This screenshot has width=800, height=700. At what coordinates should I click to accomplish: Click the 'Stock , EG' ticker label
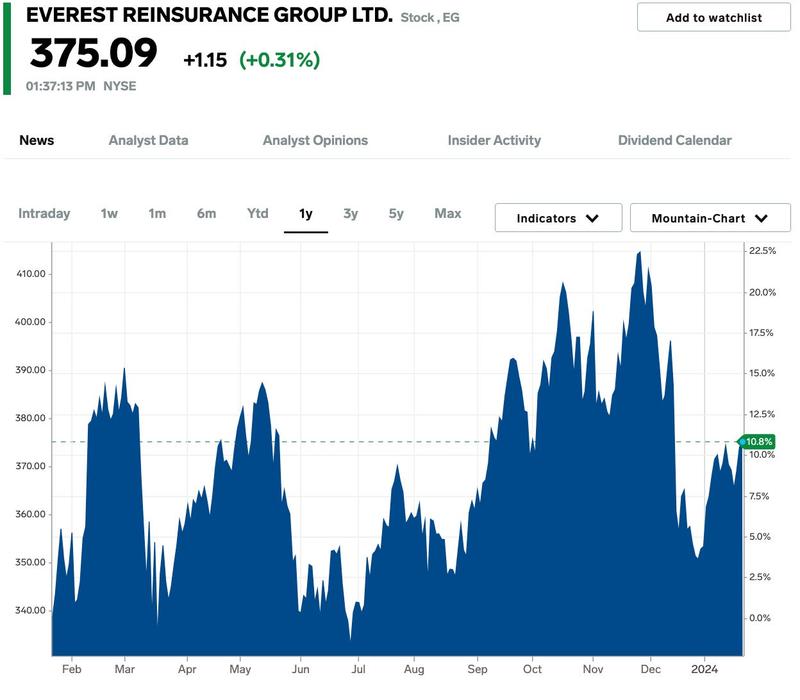[x=430, y=17]
